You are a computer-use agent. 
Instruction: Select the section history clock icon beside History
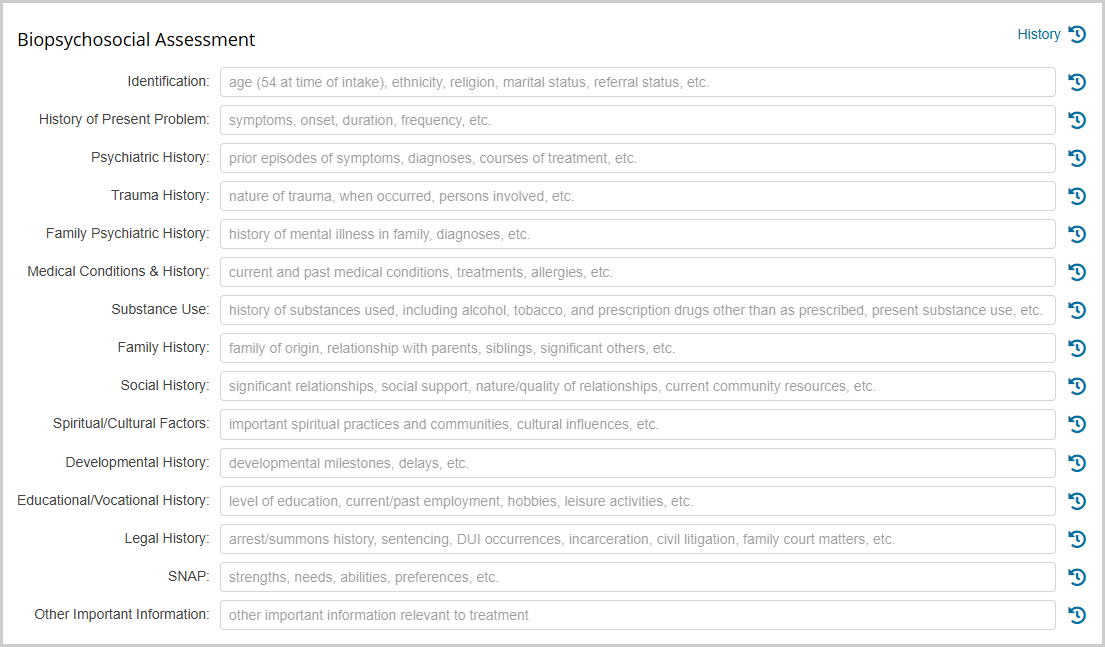coord(1077,35)
